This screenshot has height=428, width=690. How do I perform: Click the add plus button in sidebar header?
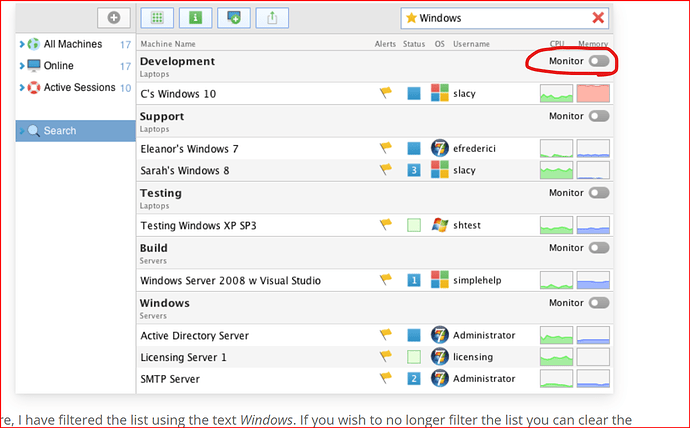[x=114, y=18]
